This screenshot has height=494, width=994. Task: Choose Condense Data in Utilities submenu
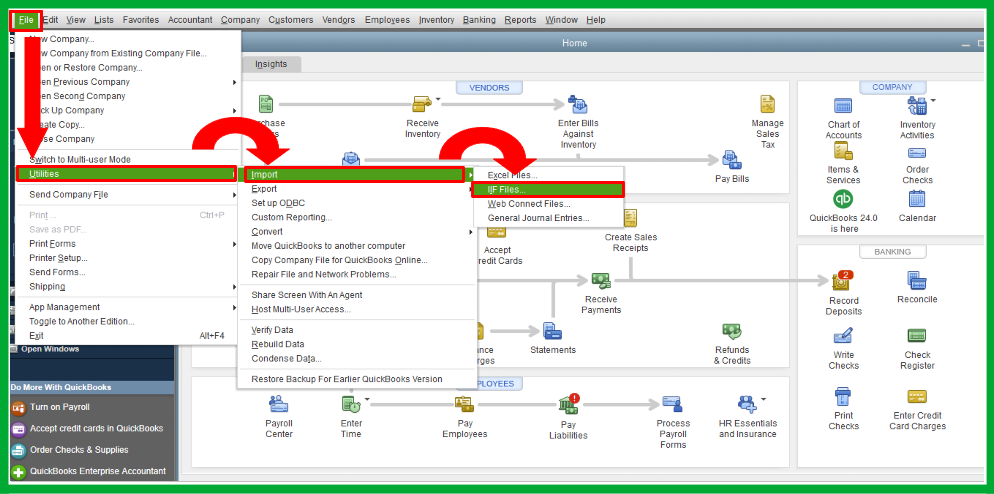coord(286,358)
